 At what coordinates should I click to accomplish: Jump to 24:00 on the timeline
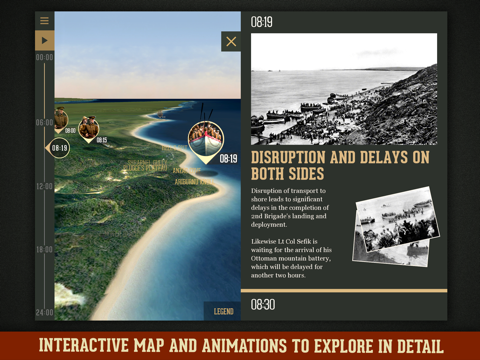tap(45, 312)
